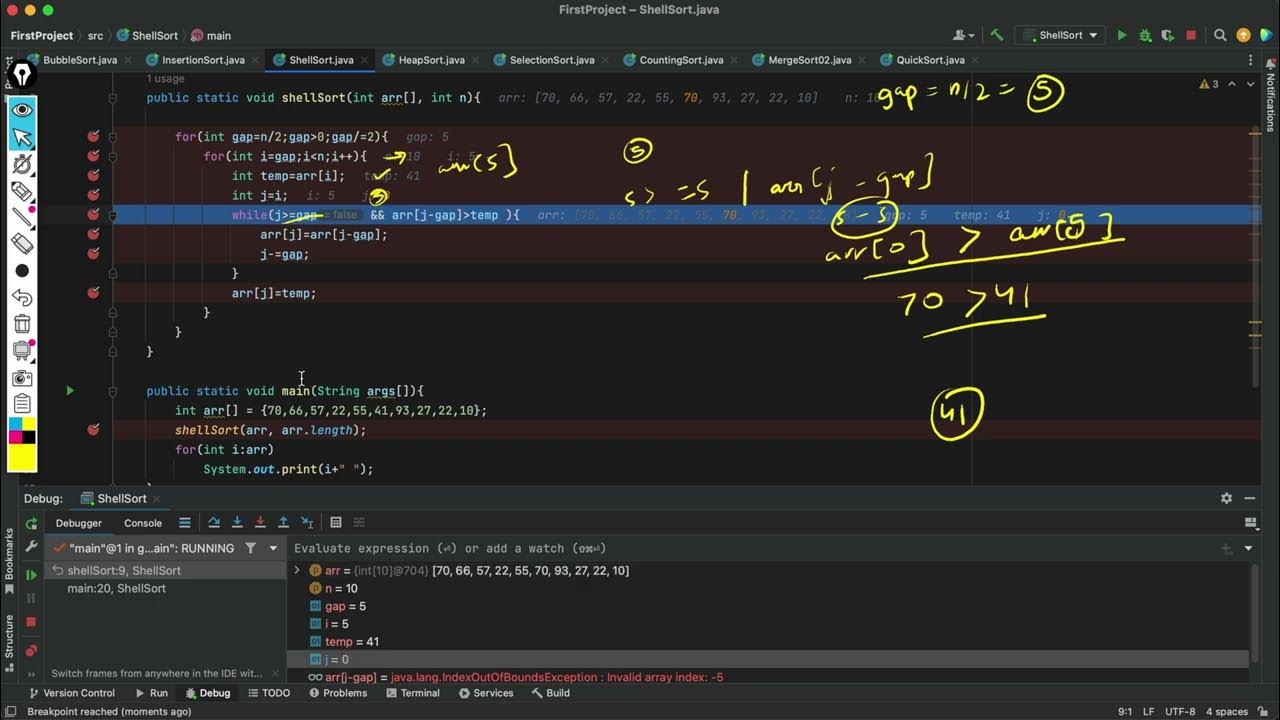The height and width of the screenshot is (720, 1280).
Task: Toggle breakpoint on the for gap=n/2 line
Action: click(93, 137)
